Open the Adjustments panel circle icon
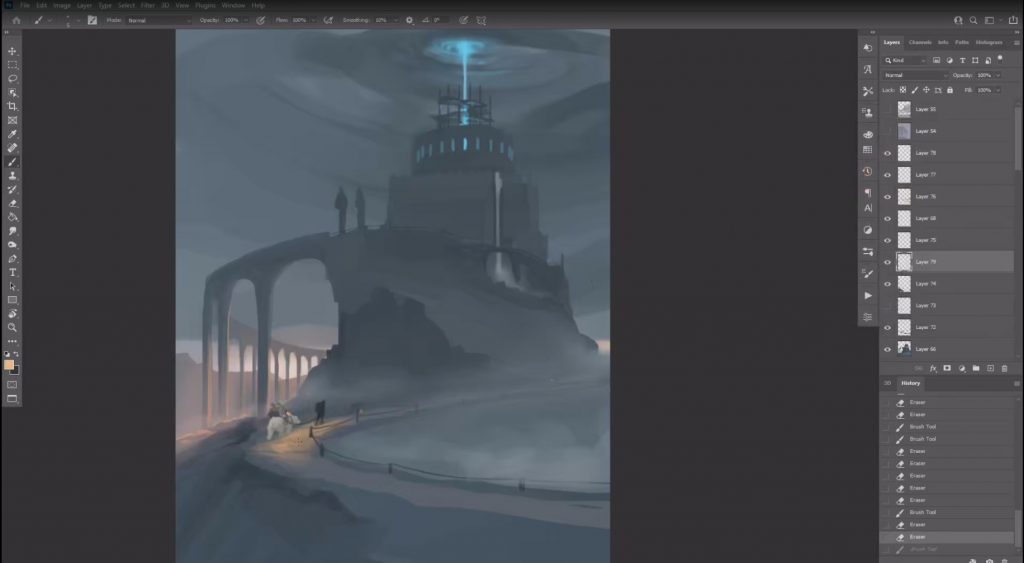Screen dimensions: 1024x563 click(867, 230)
